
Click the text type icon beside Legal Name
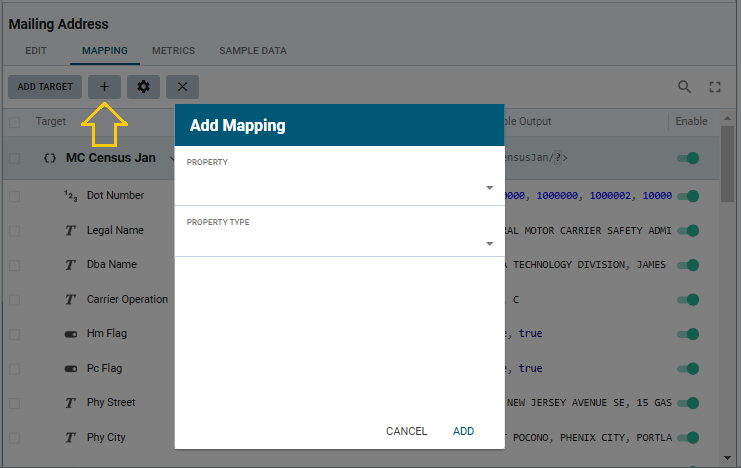click(70, 230)
